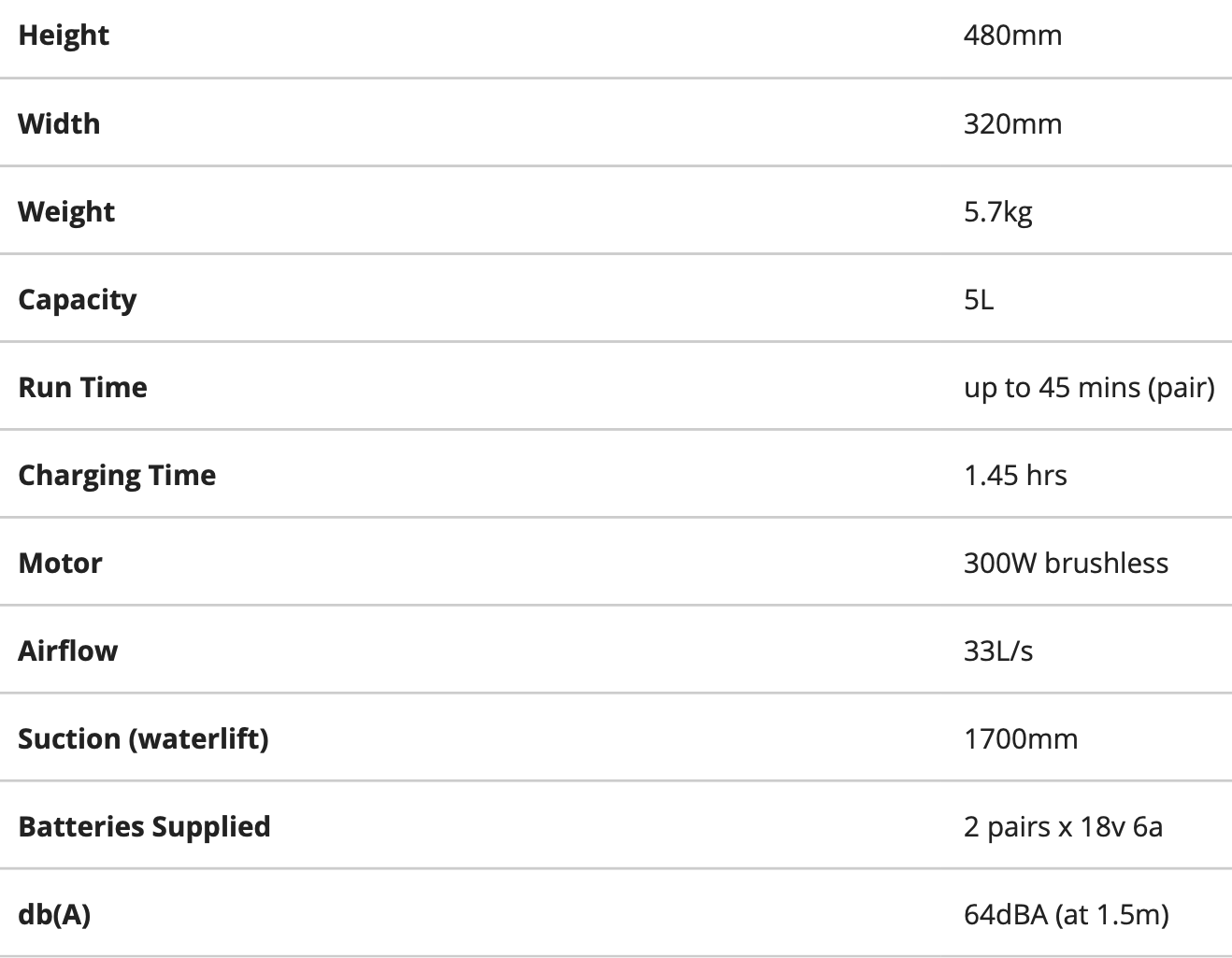Click the Capacity label
Screen dimensions: 1232x958
point(78,299)
